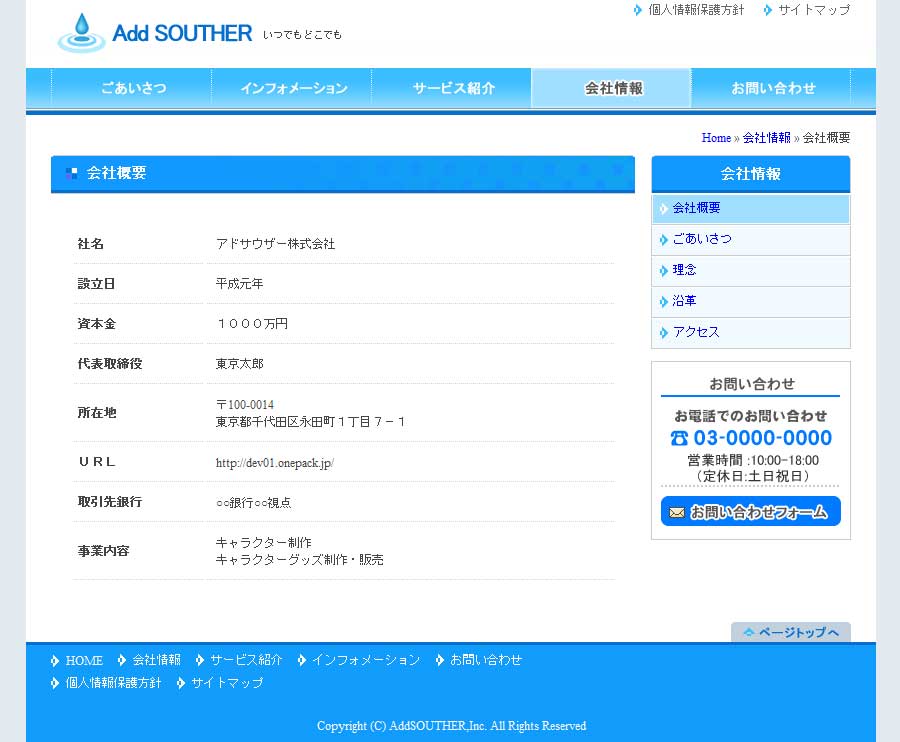Viewport: 900px width, 742px height.
Task: Open アクセス from the sidebar menu
Action: [696, 332]
